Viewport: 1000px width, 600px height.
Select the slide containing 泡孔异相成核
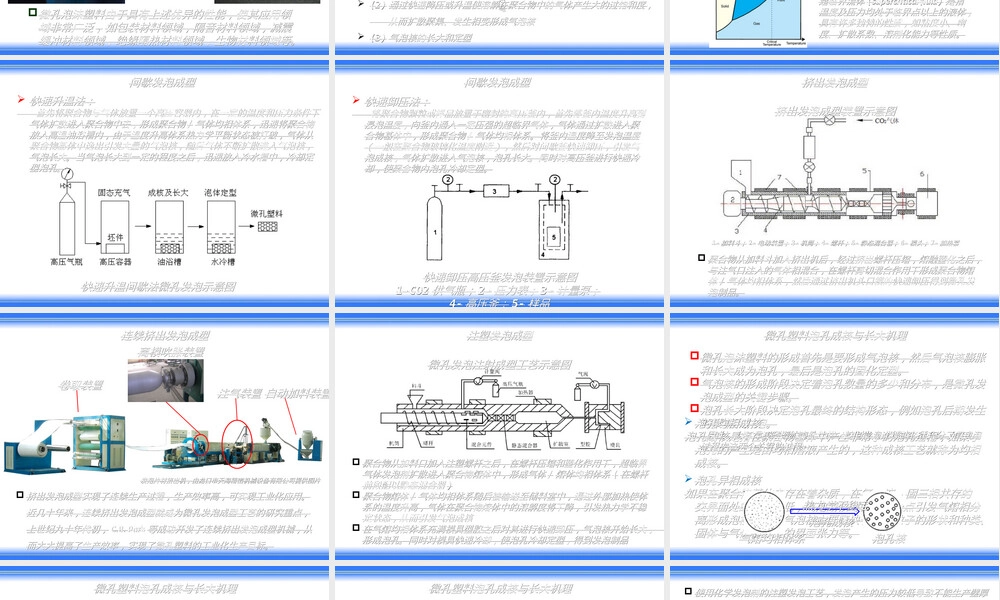coord(834,437)
